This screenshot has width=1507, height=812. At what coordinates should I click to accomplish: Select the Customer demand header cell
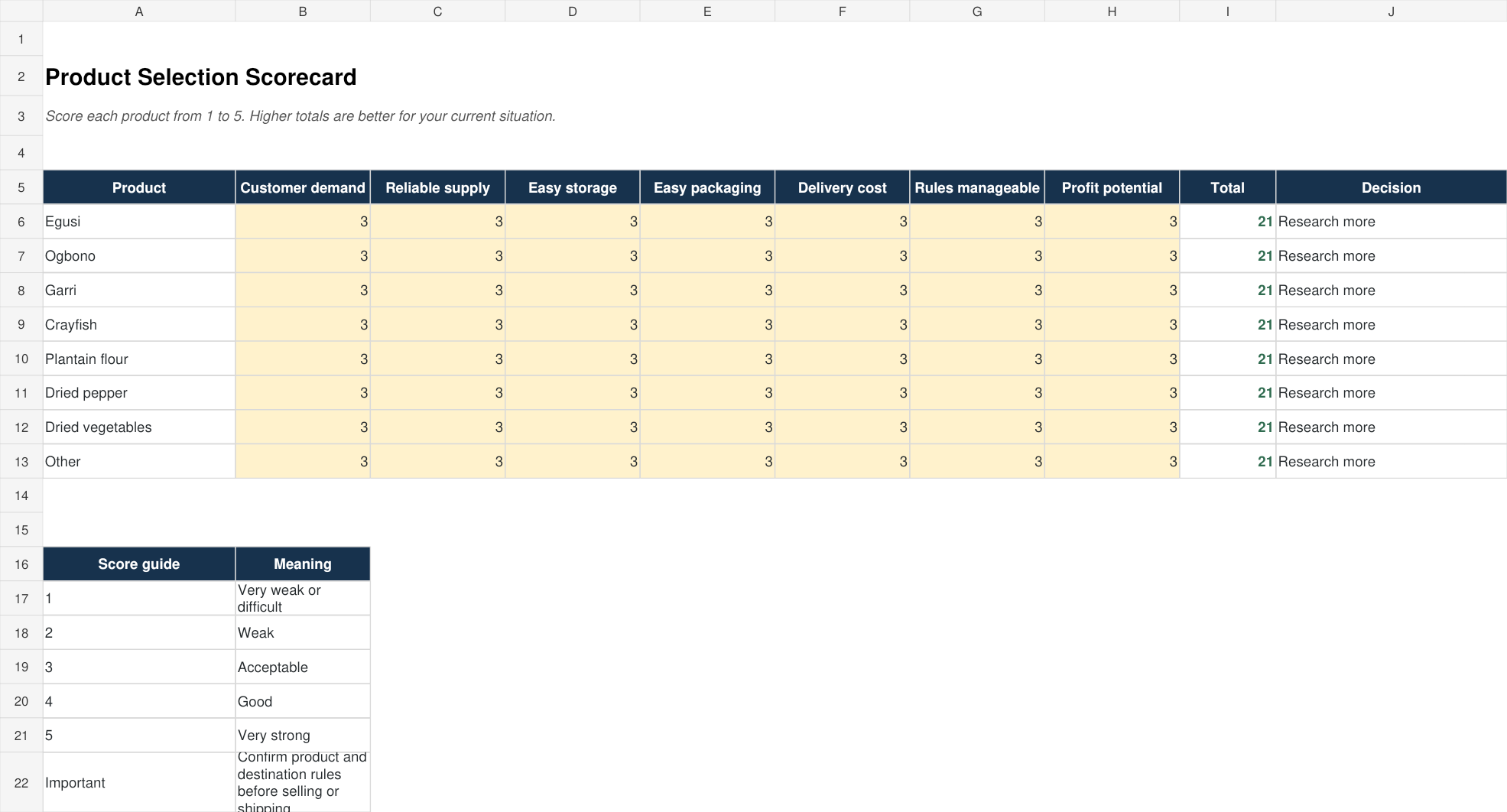click(x=303, y=187)
